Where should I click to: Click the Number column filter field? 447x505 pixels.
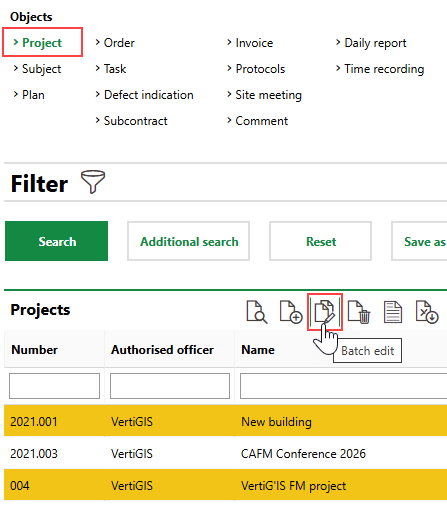pos(54,386)
